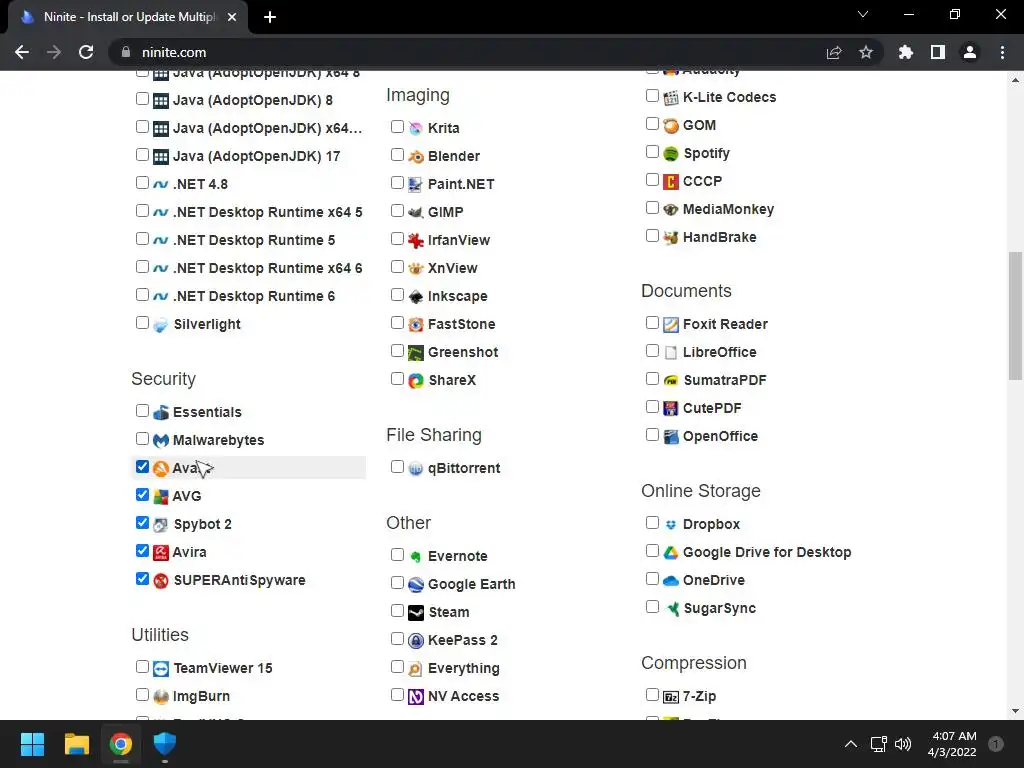This screenshot has height=768, width=1024.
Task: Uncheck the SUPERAntiSpyware checkbox
Action: point(142,579)
